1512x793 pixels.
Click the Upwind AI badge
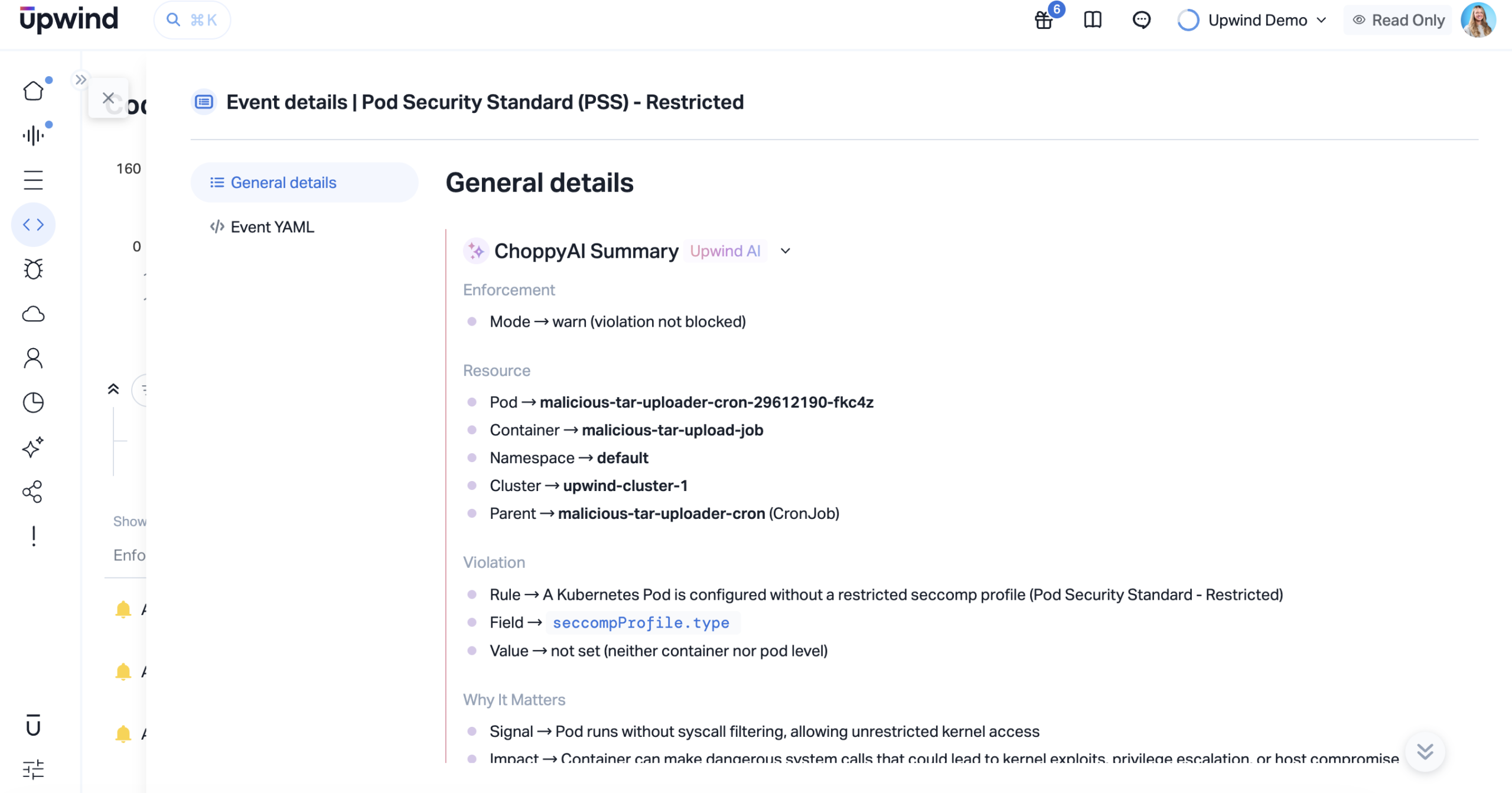pos(725,251)
